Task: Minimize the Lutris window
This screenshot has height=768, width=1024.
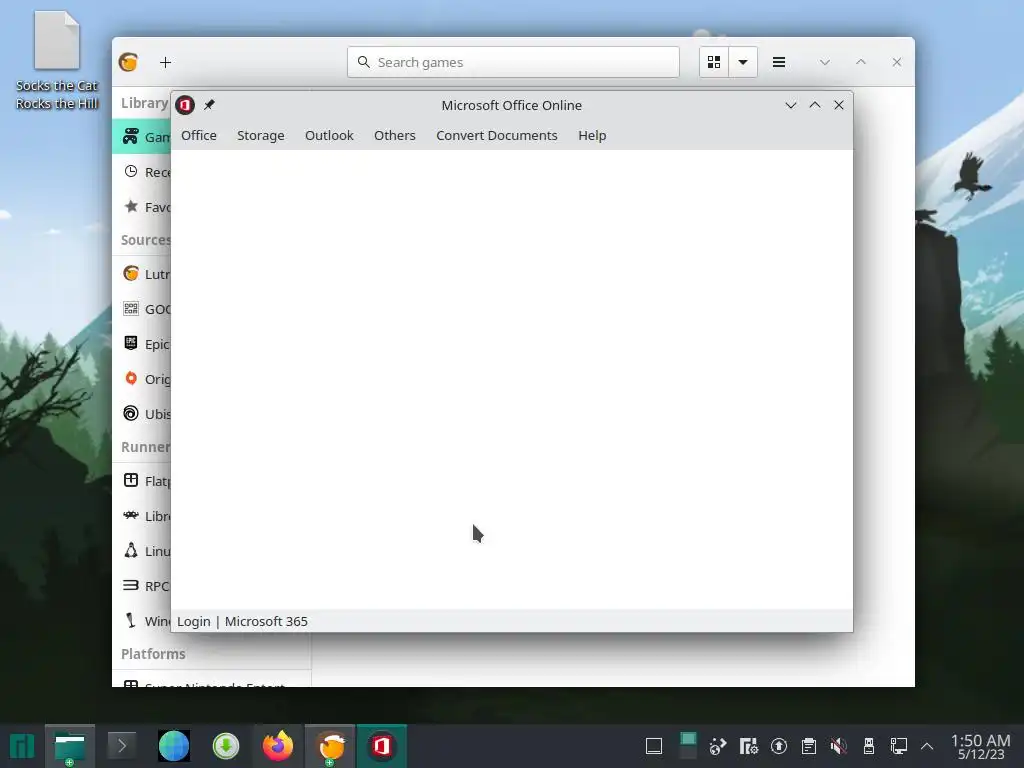Action: 825,62
